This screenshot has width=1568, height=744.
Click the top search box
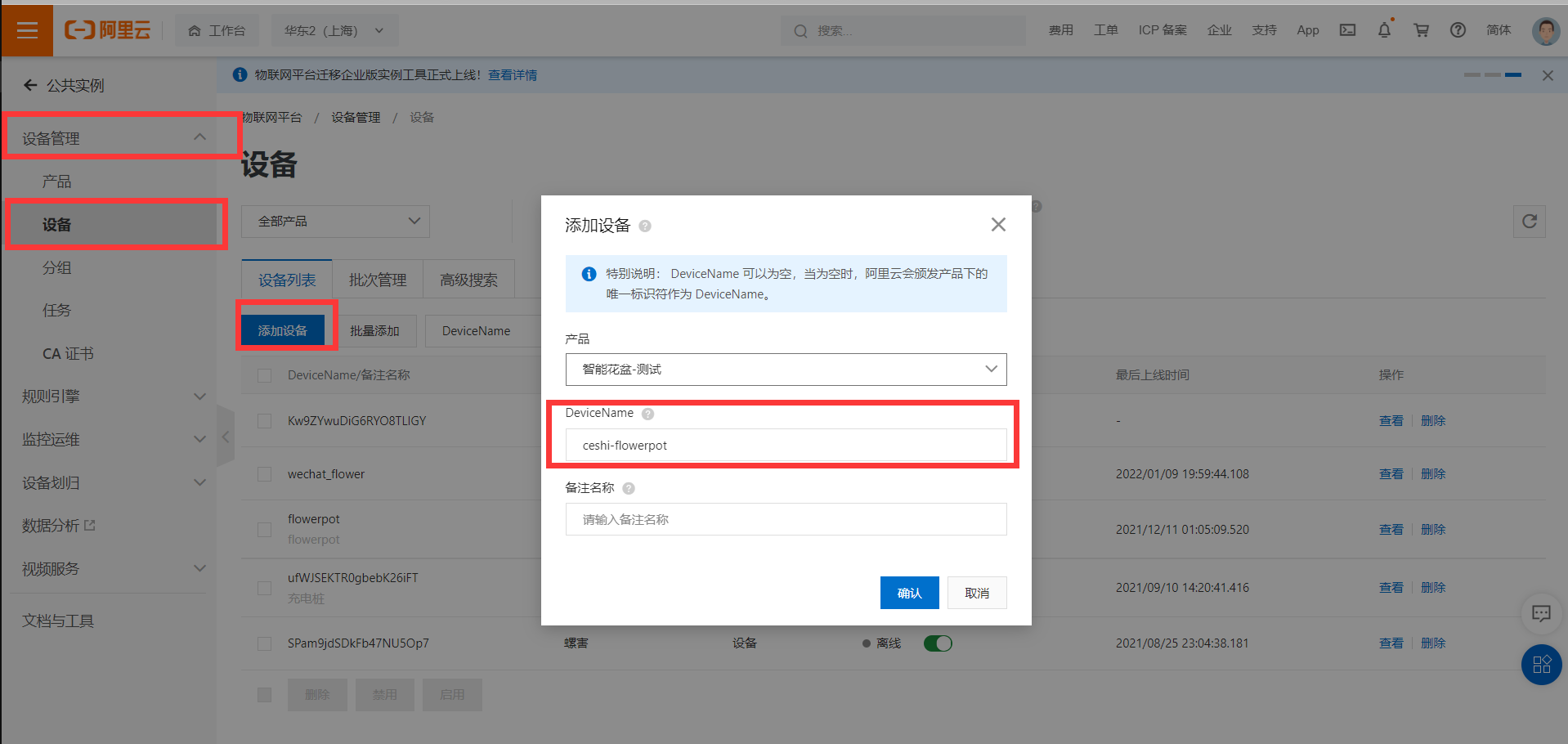pyautogui.click(x=903, y=31)
